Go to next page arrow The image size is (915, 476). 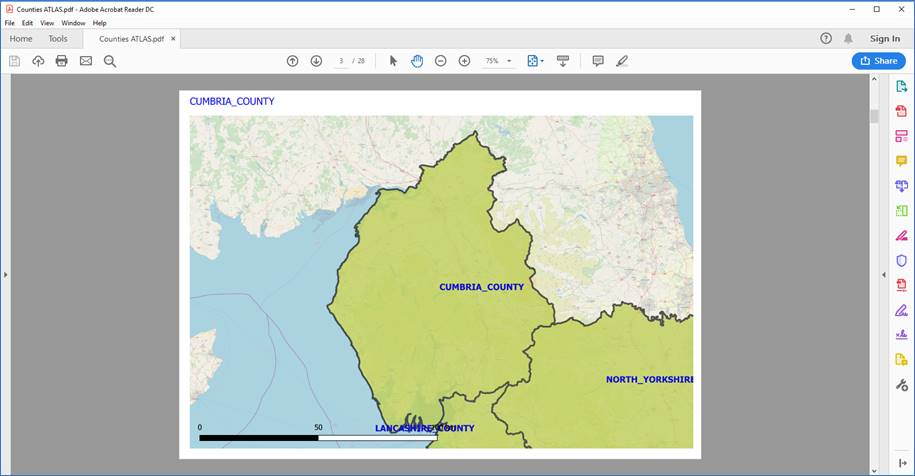[316, 61]
